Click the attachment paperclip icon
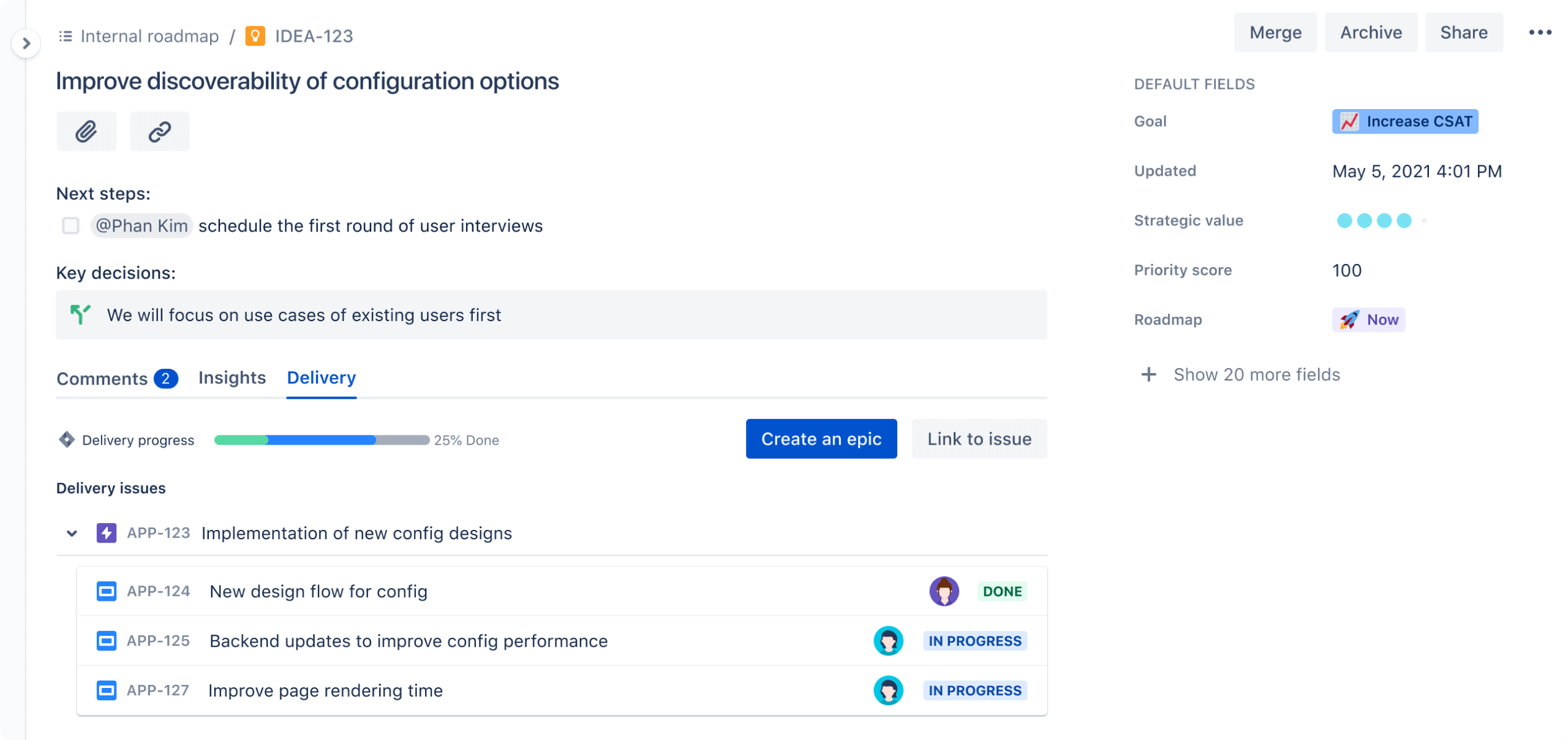The image size is (1568, 740). 86,130
